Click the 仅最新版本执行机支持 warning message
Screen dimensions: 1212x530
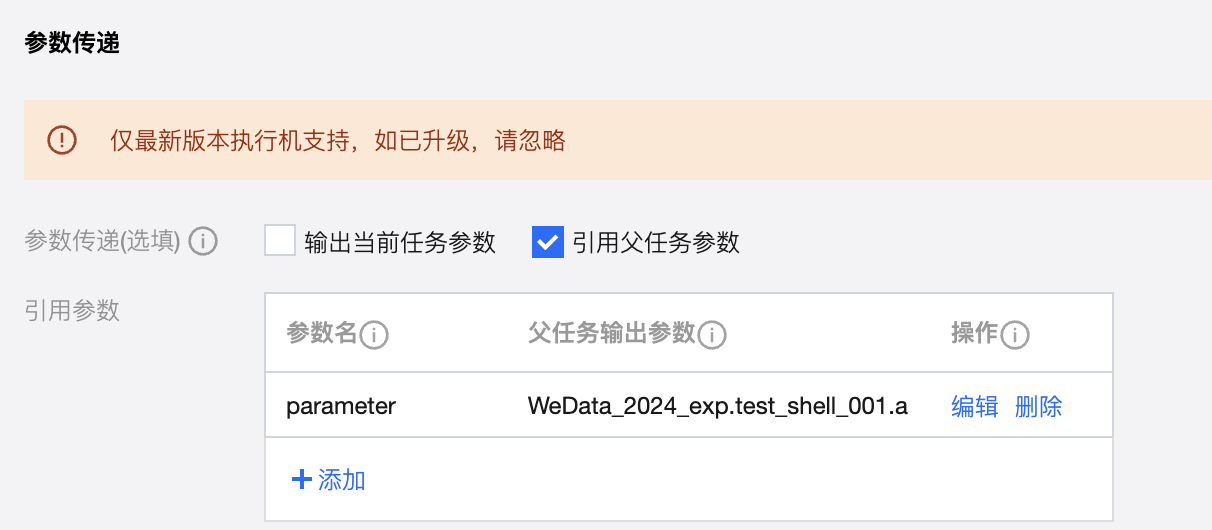click(x=338, y=141)
